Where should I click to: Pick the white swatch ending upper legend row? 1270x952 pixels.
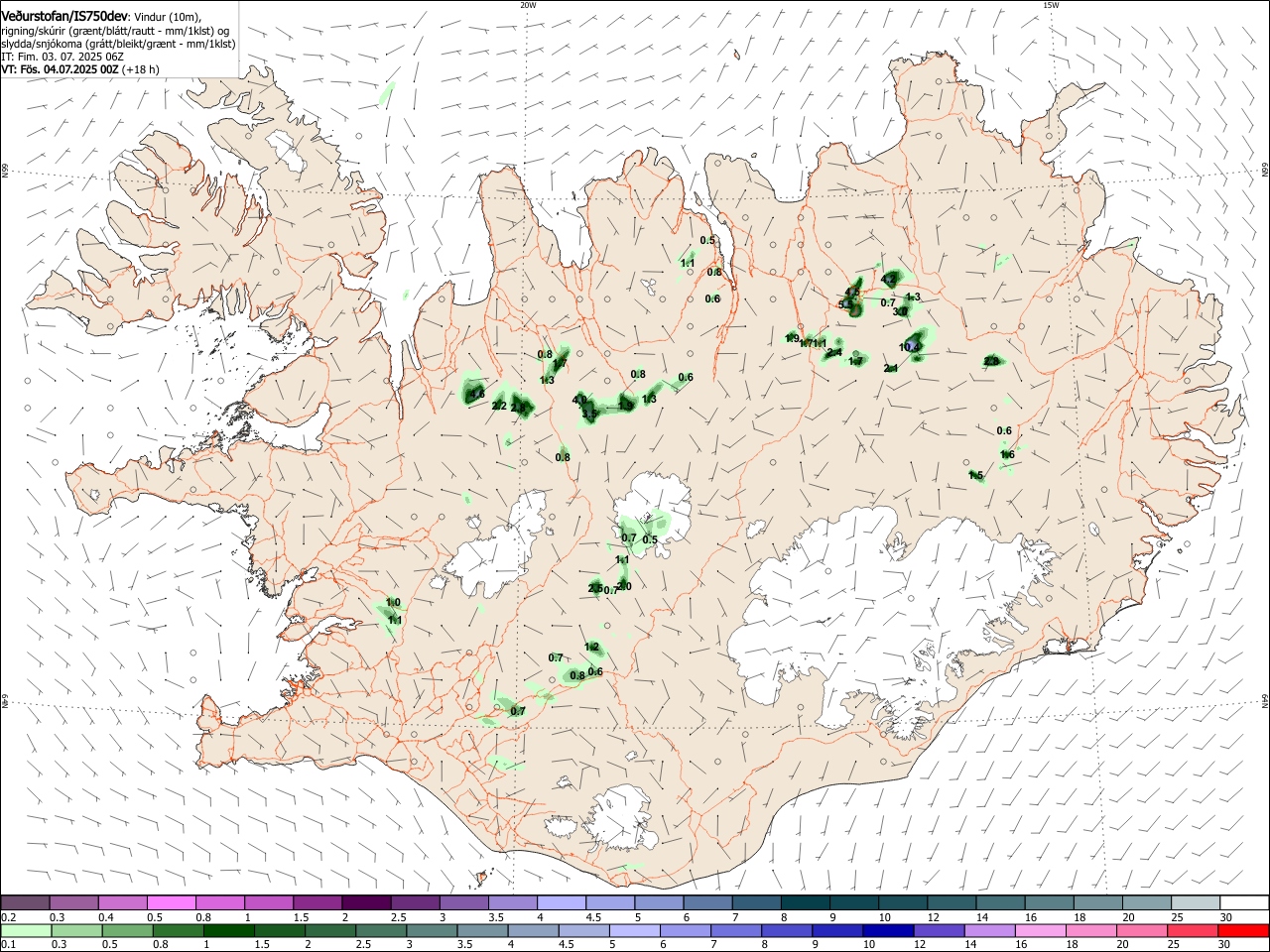click(x=1244, y=903)
